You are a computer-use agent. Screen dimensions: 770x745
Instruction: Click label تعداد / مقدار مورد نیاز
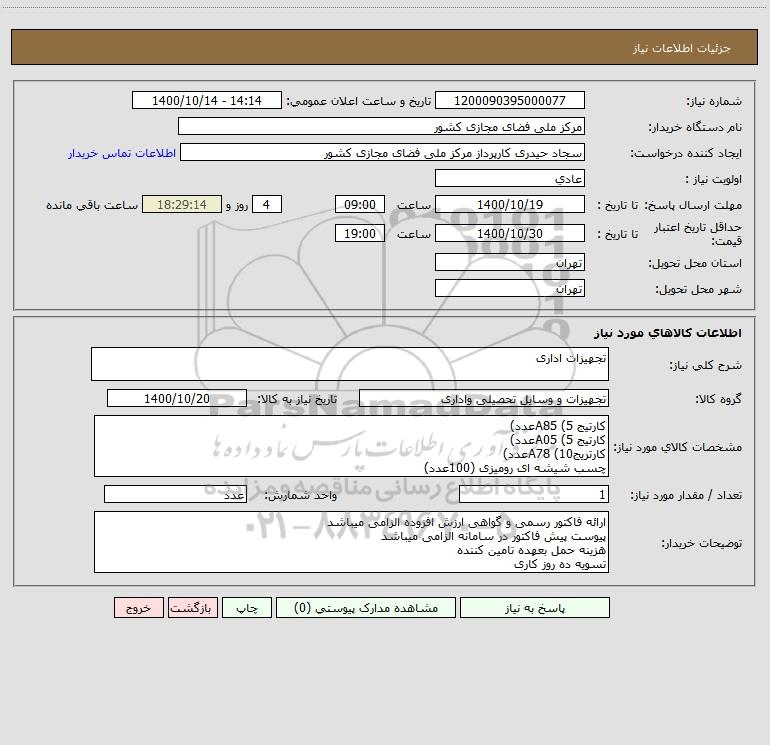686,495
